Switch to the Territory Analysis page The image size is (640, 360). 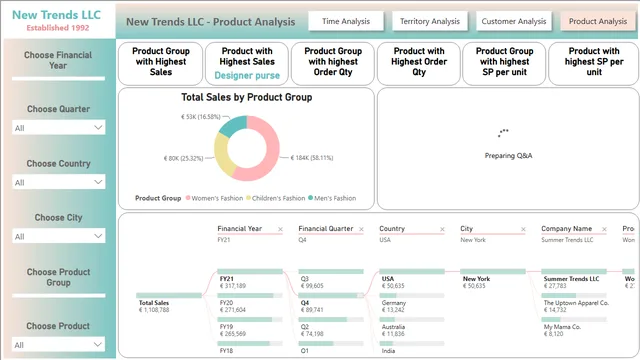[x=429, y=21]
